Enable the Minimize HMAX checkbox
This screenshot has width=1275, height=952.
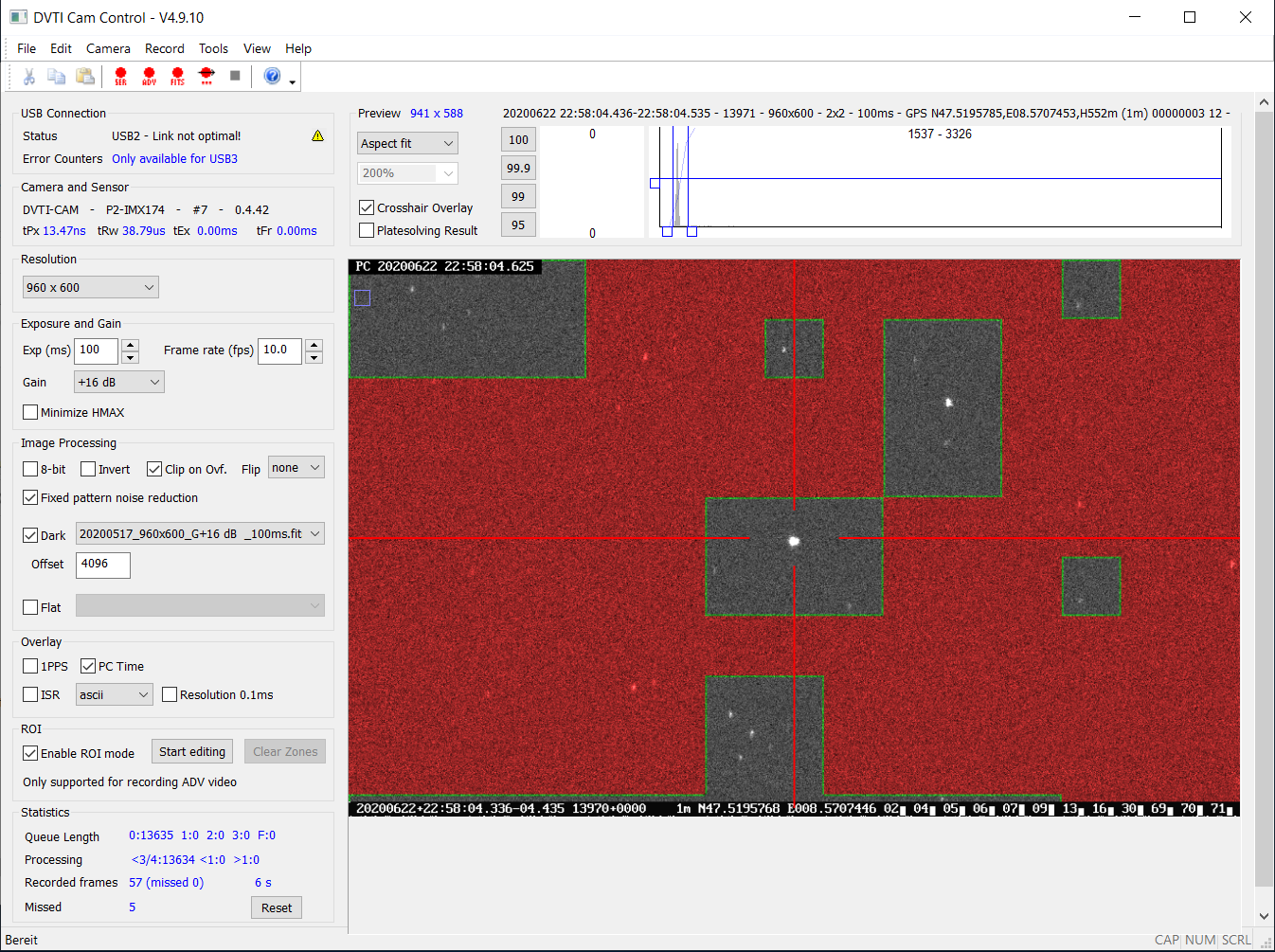[x=30, y=412]
